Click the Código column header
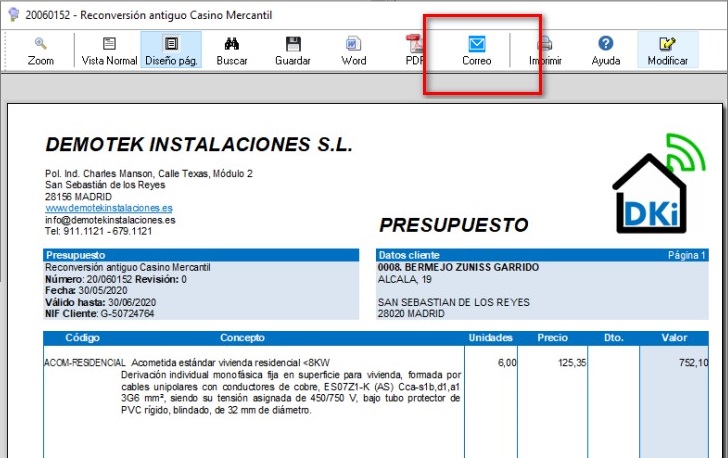Viewport: 728px width, 458px height. point(82,338)
